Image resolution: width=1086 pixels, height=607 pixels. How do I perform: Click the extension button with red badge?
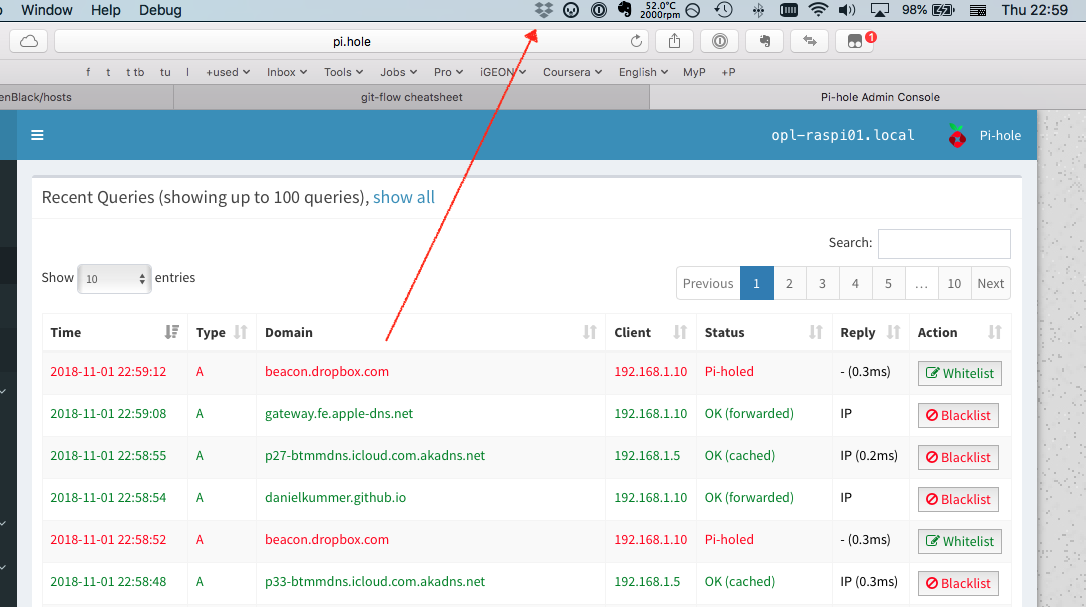coord(856,42)
